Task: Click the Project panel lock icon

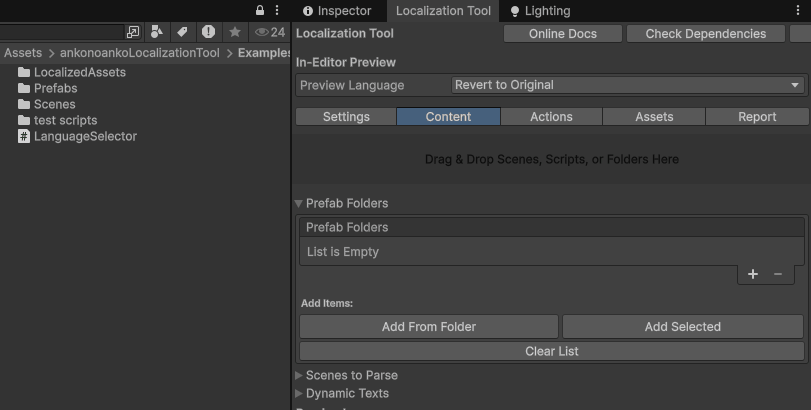Action: pyautogui.click(x=260, y=10)
